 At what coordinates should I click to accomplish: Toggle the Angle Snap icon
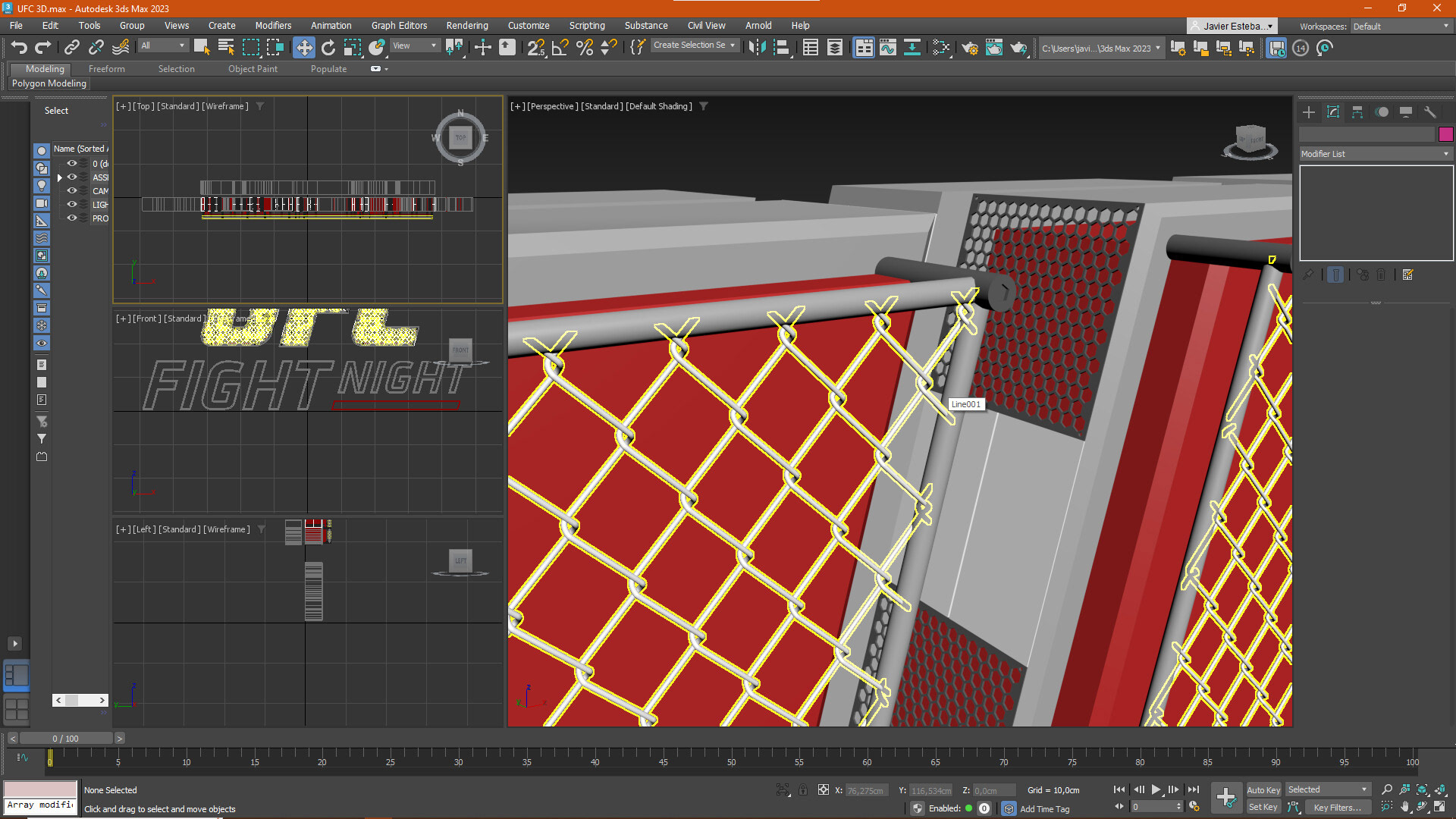tap(560, 48)
